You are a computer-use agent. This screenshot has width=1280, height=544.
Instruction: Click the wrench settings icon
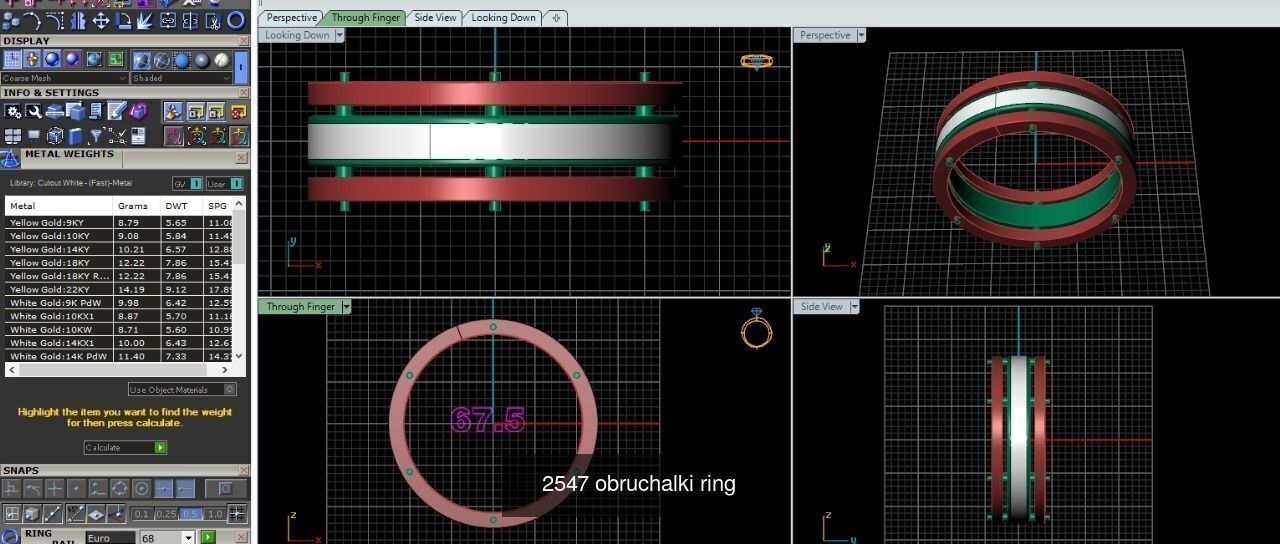[34, 111]
